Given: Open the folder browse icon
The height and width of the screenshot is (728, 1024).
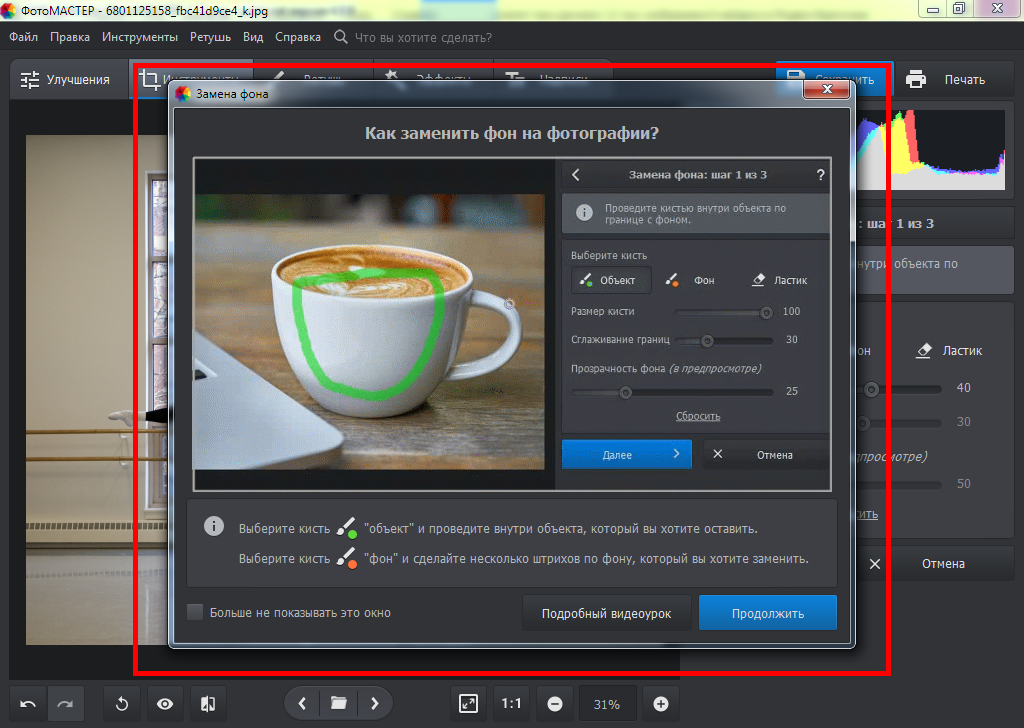Looking at the screenshot, I should pos(338,704).
